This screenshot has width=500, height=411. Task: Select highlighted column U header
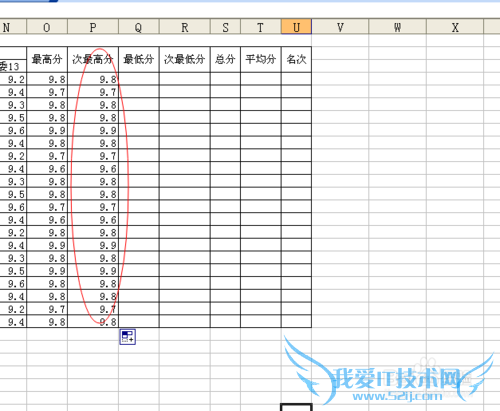point(296,27)
